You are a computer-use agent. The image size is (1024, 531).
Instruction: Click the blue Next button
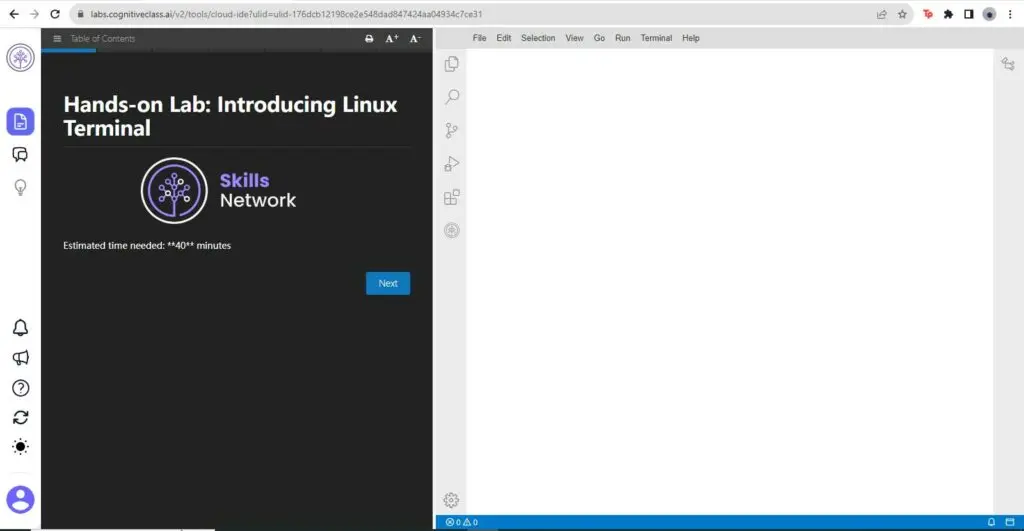tap(388, 283)
